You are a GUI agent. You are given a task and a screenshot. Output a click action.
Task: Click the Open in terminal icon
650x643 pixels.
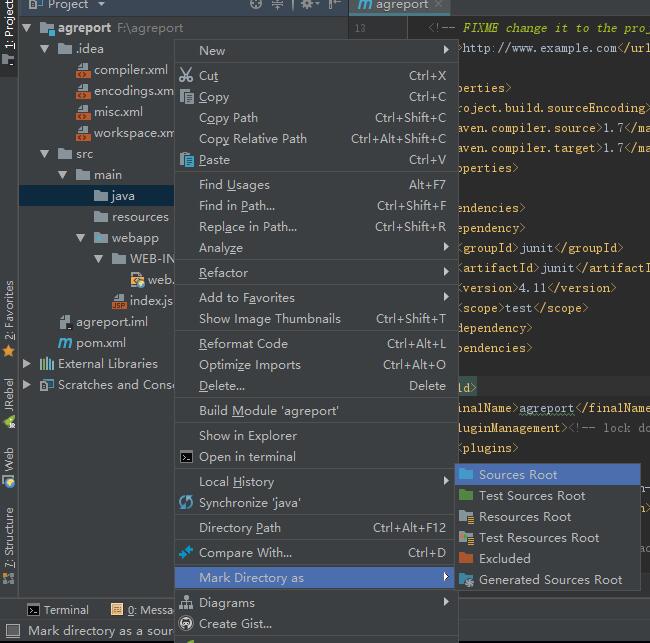click(x=186, y=456)
